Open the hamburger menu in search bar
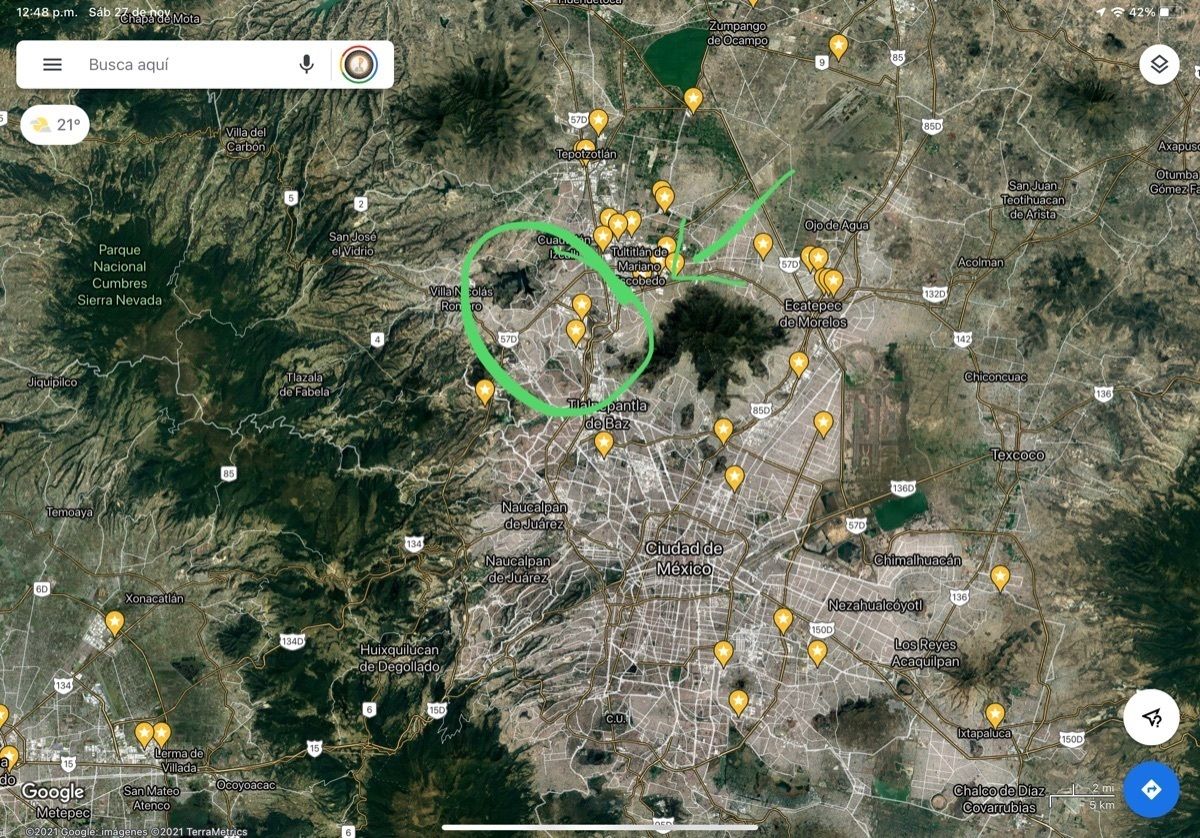 [x=52, y=65]
